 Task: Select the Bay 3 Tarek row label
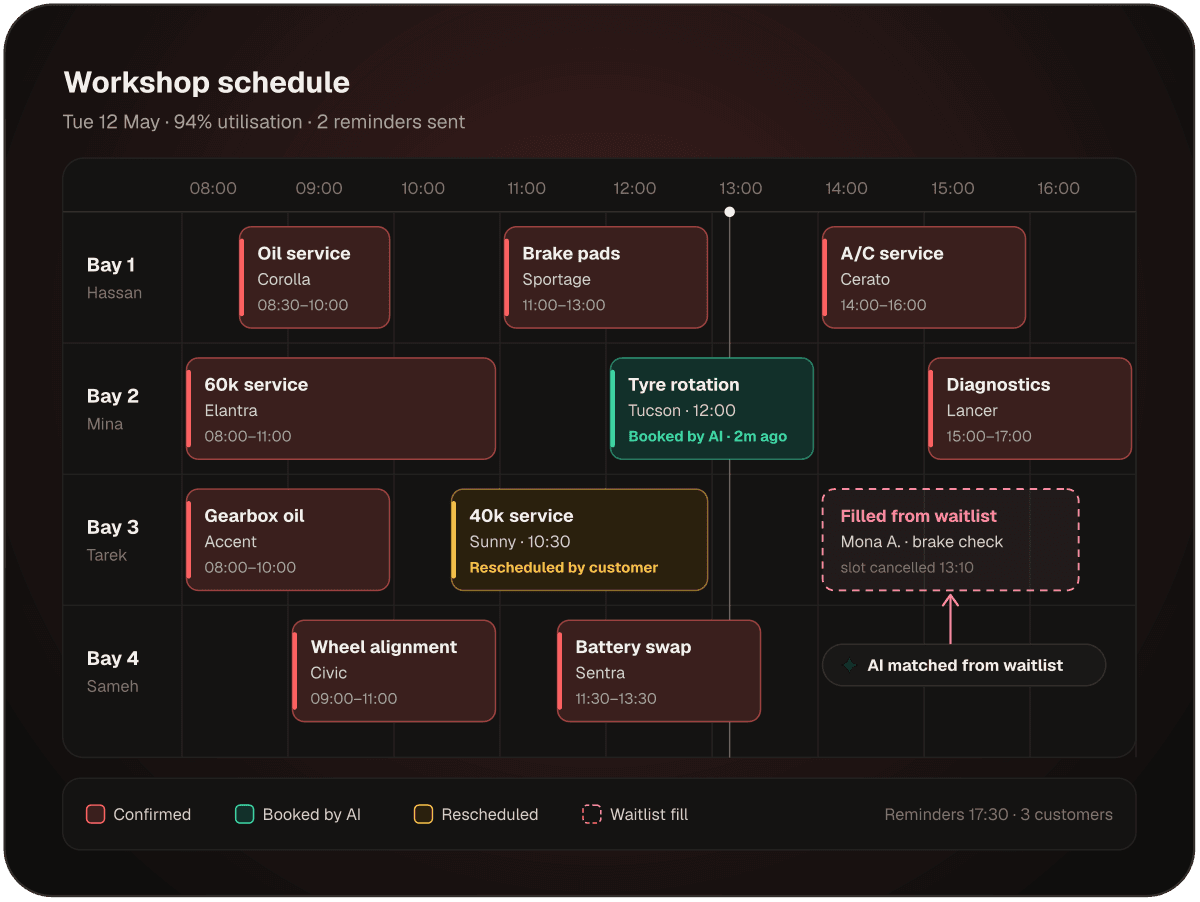(112, 539)
